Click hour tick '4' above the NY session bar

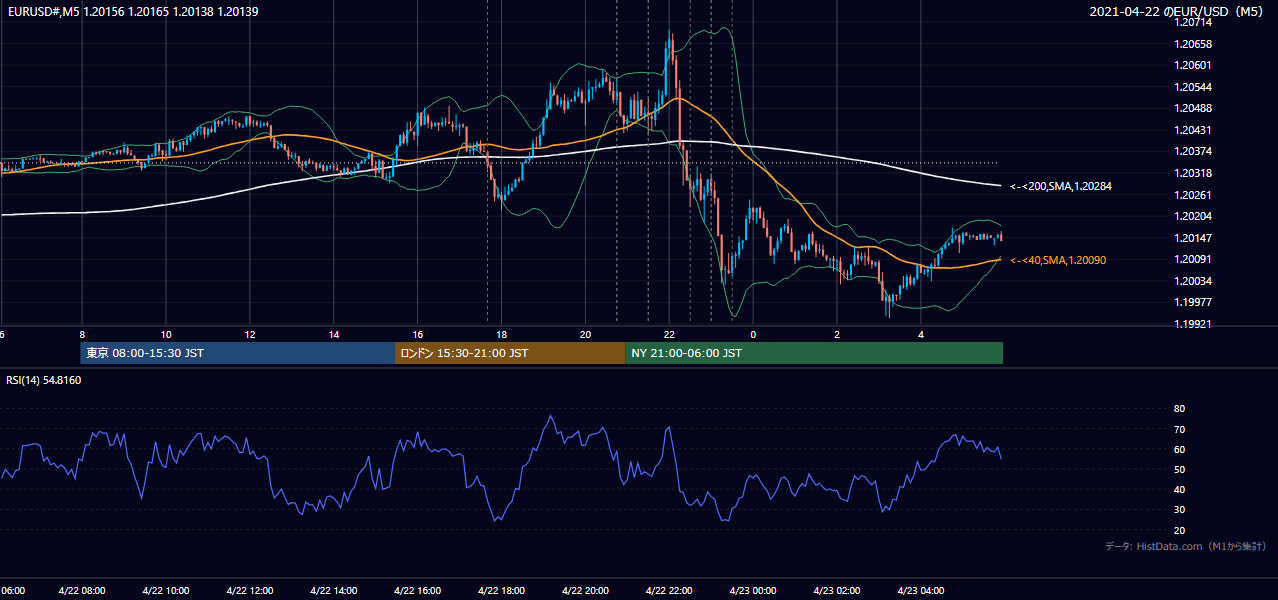point(921,335)
